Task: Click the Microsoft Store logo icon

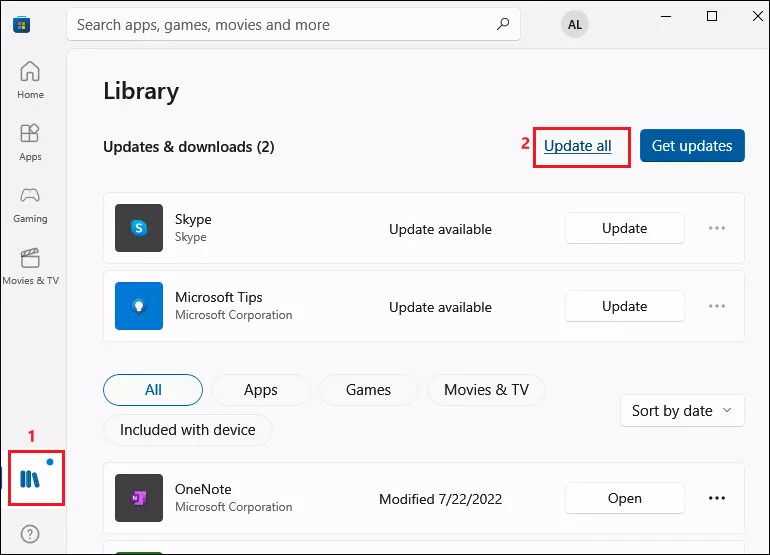Action: tap(22, 25)
